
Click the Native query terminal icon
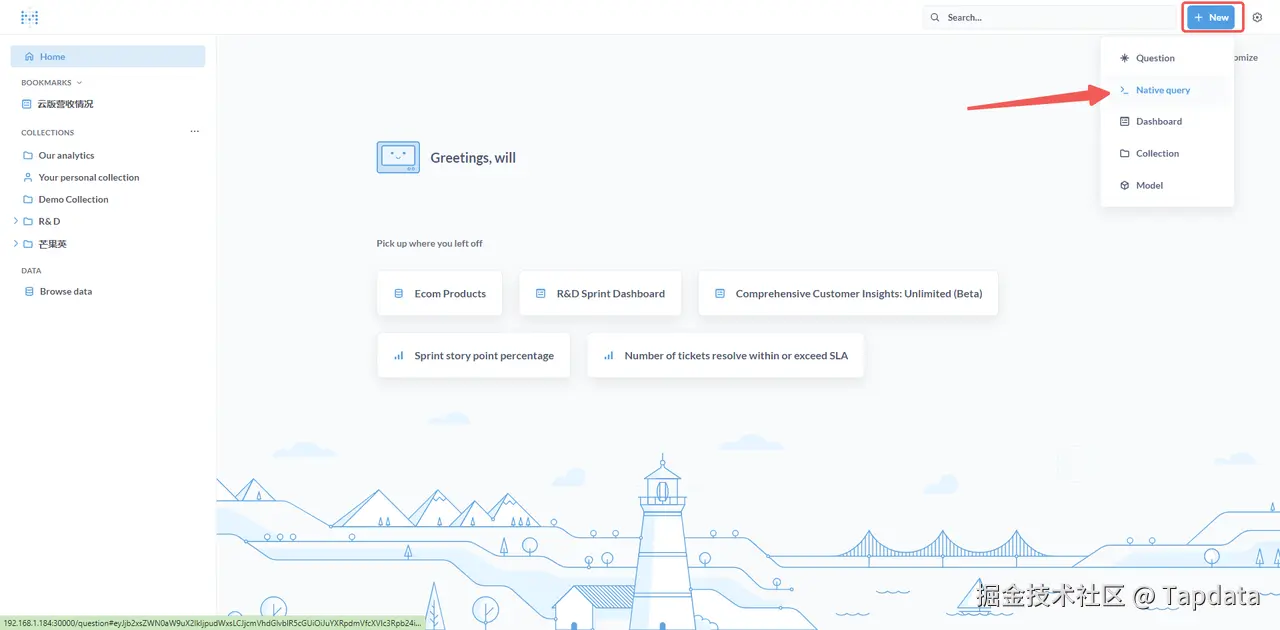pyautogui.click(x=1124, y=90)
